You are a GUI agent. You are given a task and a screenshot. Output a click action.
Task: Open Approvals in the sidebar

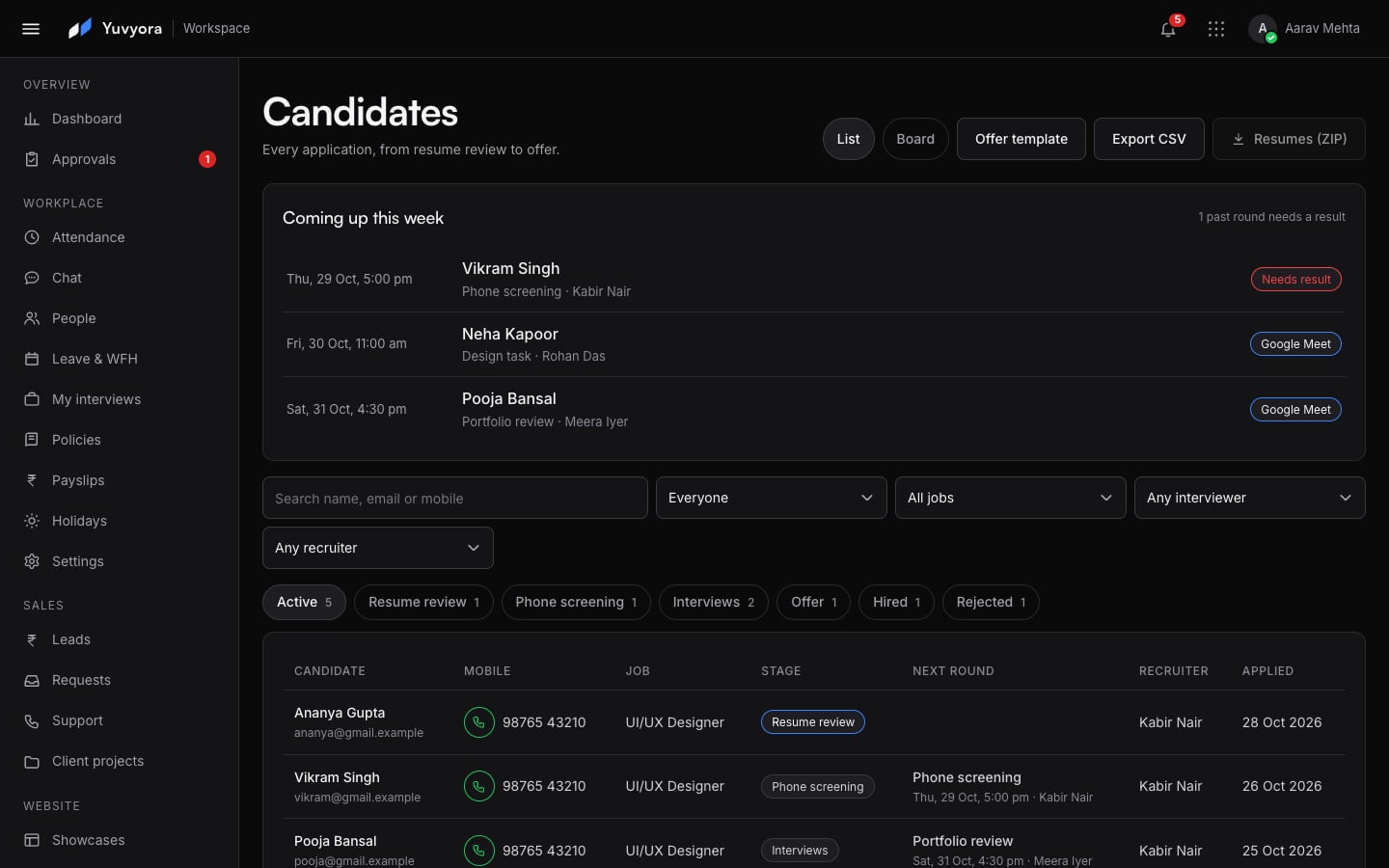tap(120, 159)
